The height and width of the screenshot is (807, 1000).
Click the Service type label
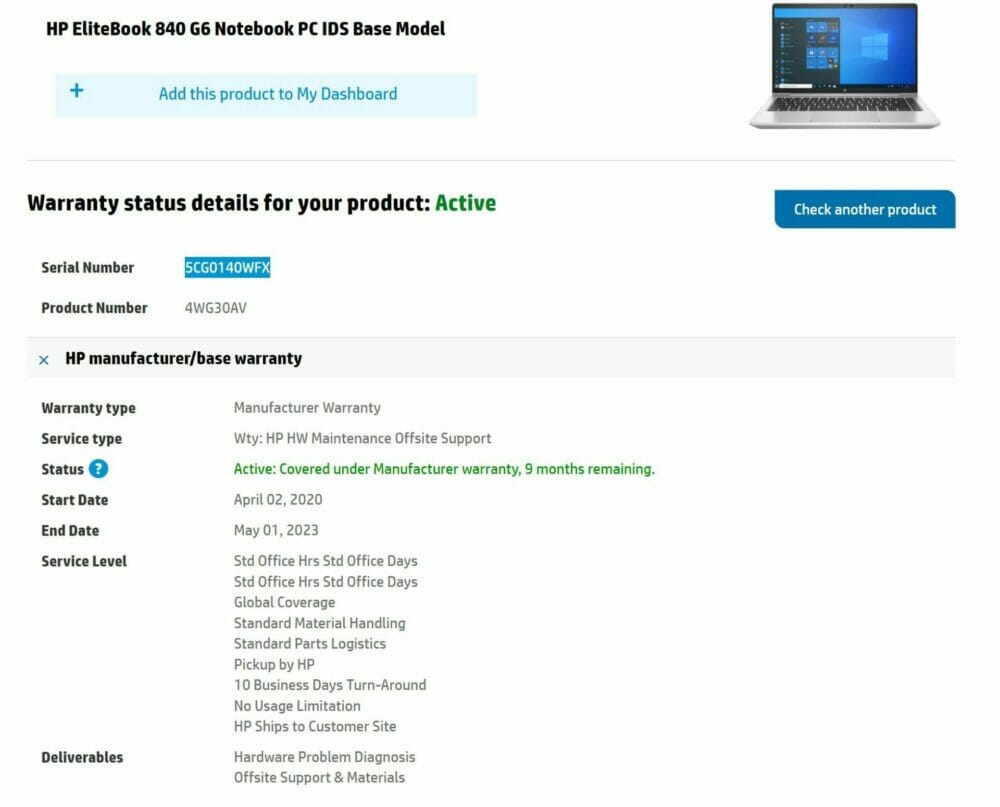[81, 439]
